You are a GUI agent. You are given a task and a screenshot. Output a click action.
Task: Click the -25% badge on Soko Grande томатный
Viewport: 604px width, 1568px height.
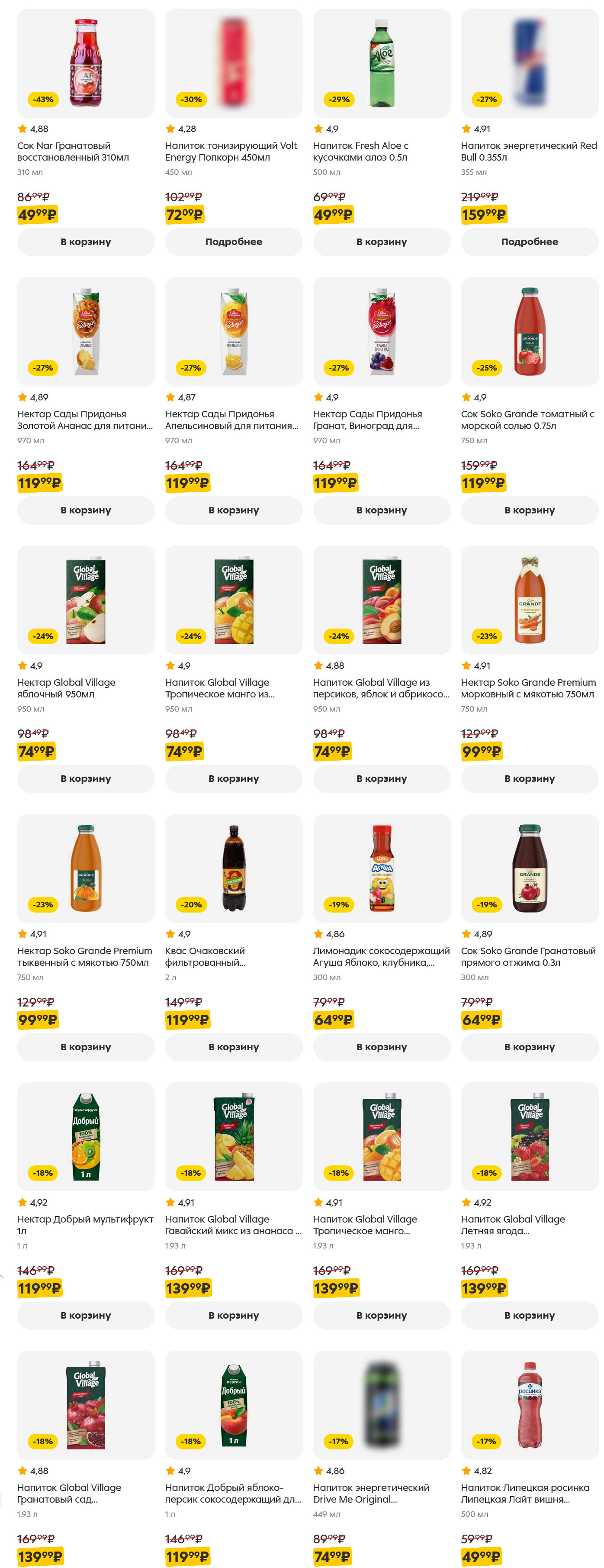[487, 368]
